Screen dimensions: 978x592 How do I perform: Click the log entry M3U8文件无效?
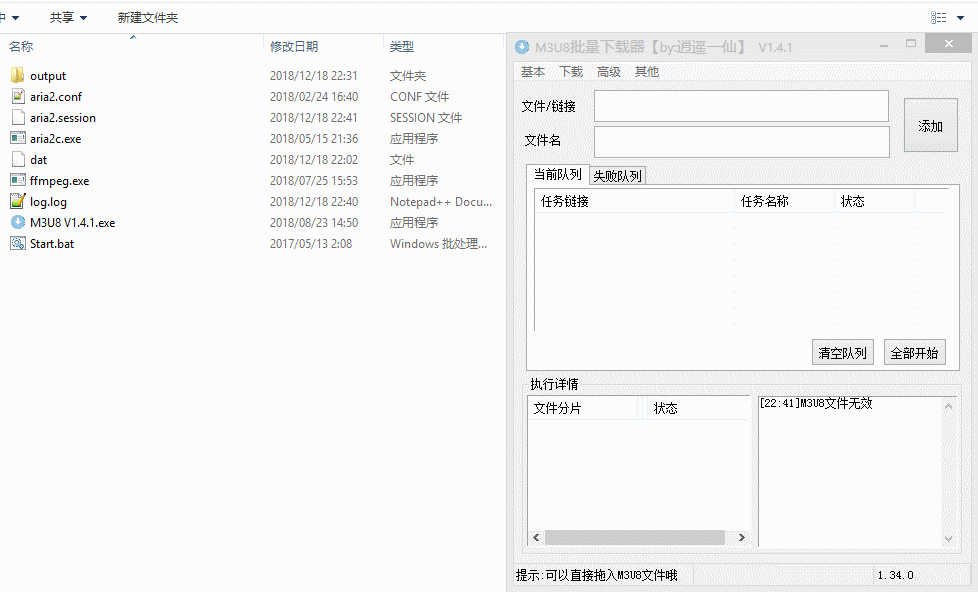(816, 404)
